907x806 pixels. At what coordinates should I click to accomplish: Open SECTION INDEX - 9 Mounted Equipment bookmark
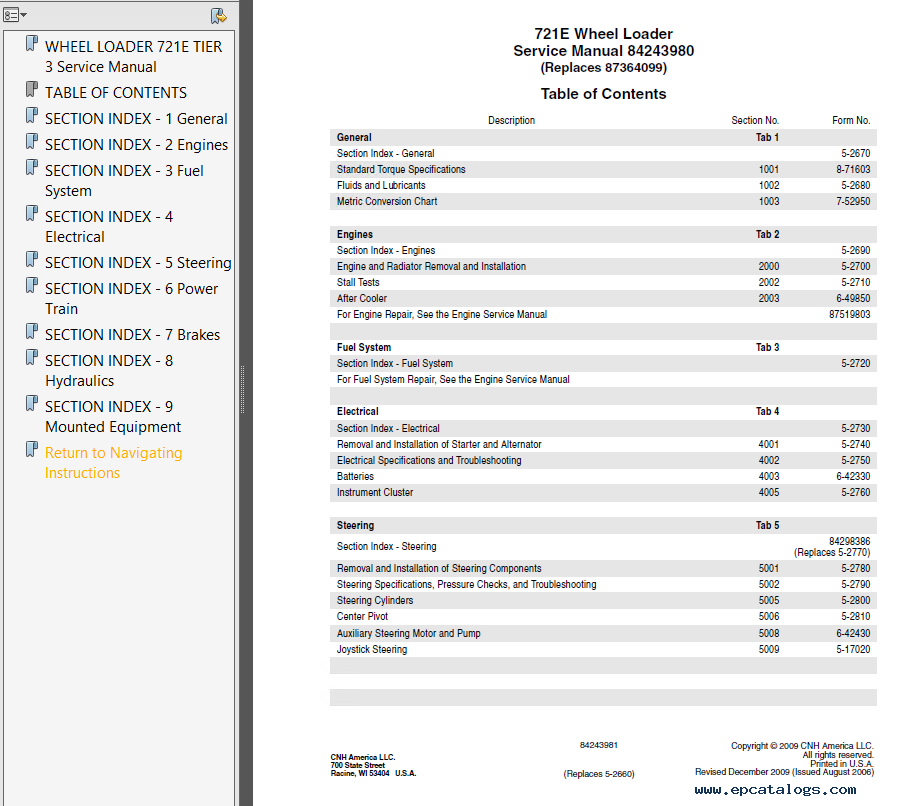(x=113, y=417)
